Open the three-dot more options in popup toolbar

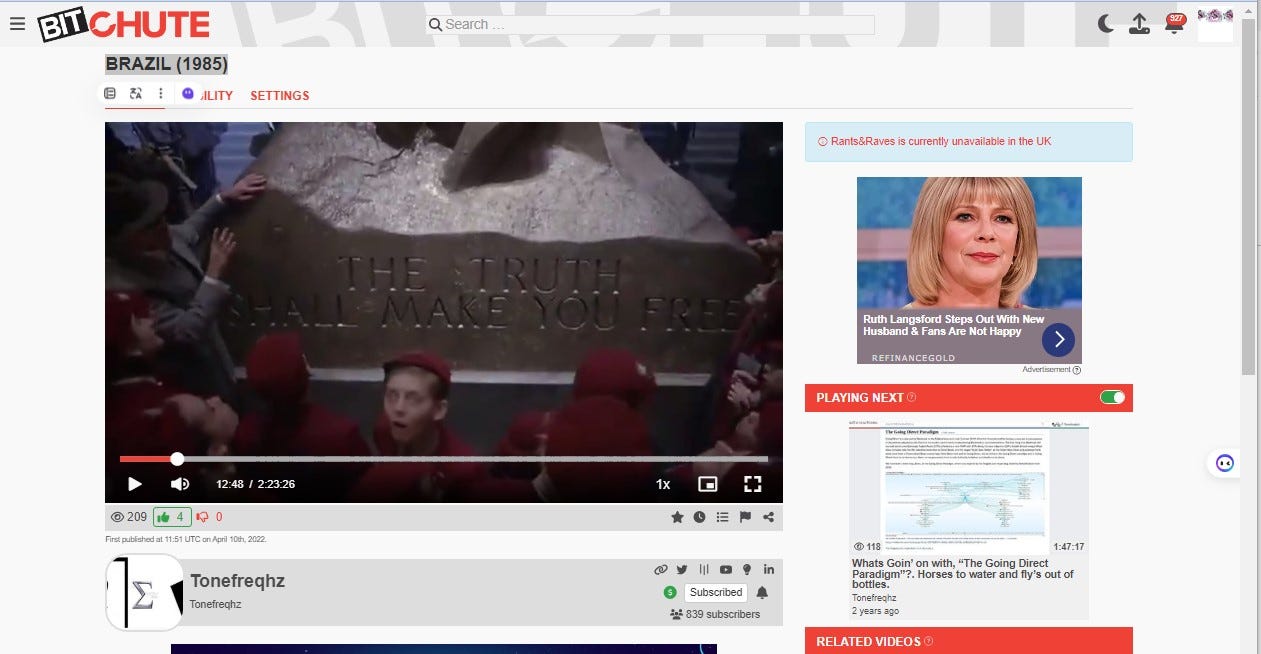[x=160, y=93]
